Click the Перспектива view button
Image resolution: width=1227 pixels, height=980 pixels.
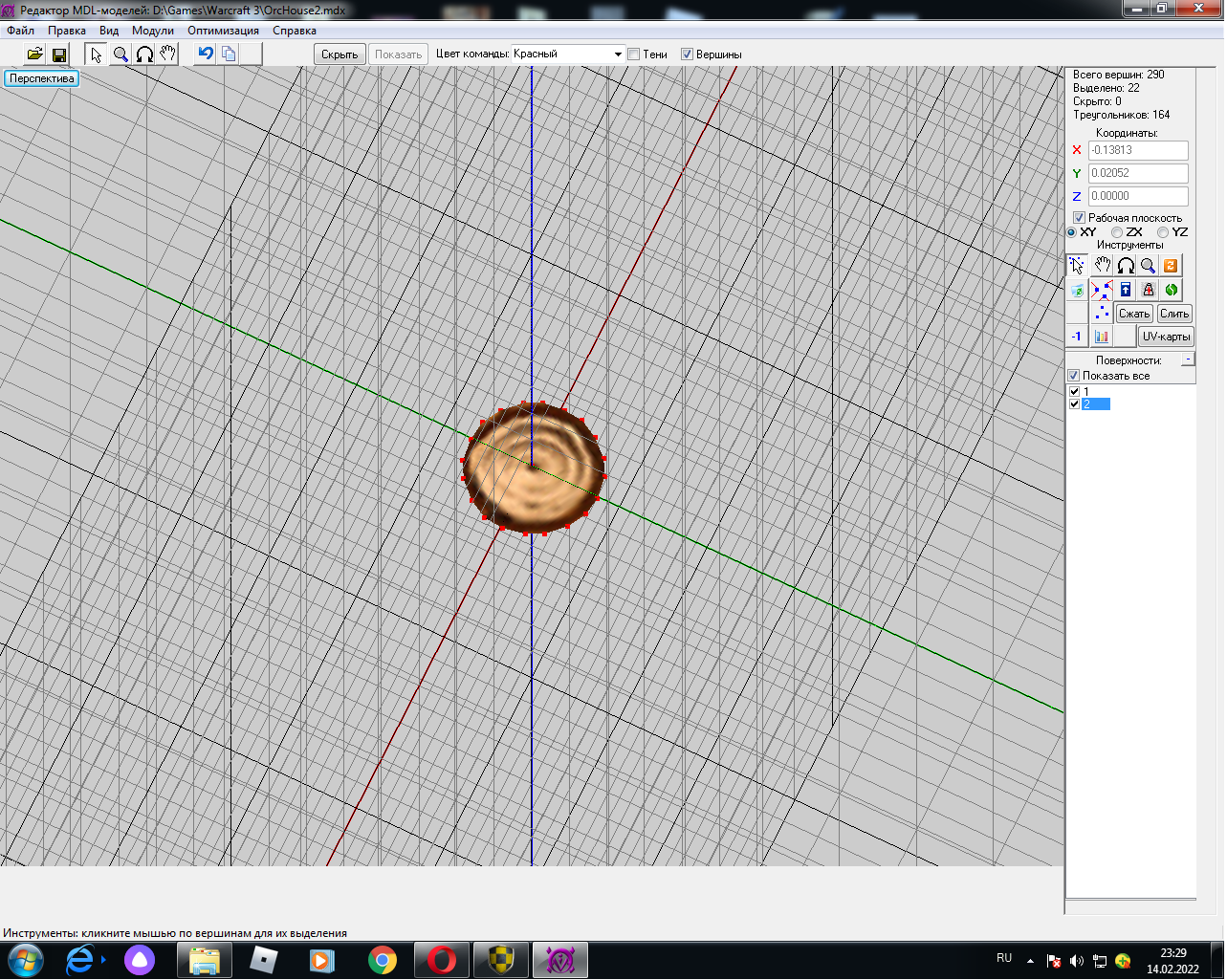tap(42, 78)
